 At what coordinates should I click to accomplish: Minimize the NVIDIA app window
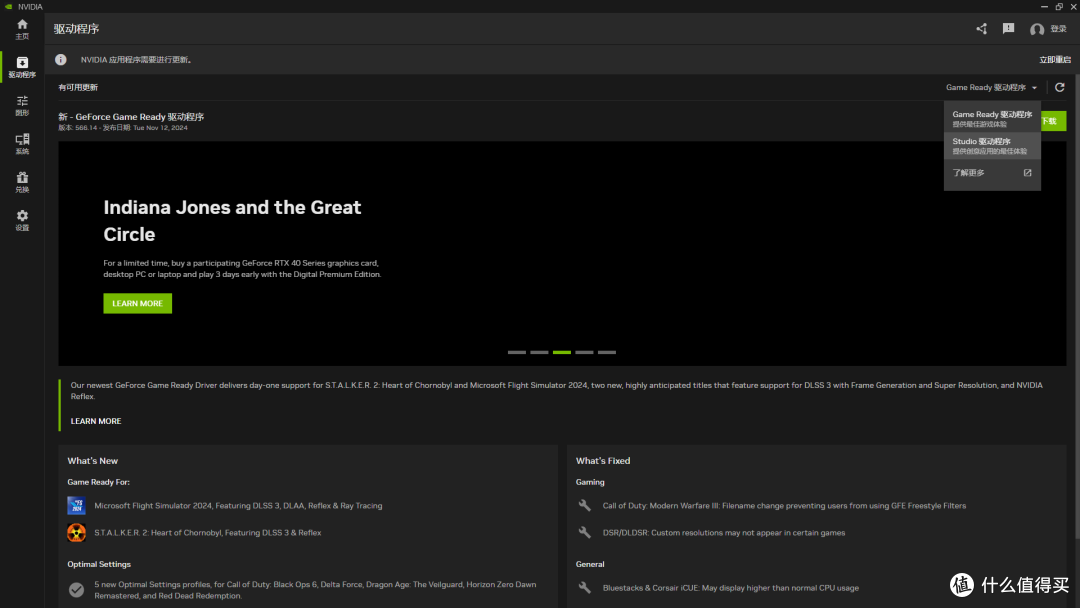(x=1044, y=6)
